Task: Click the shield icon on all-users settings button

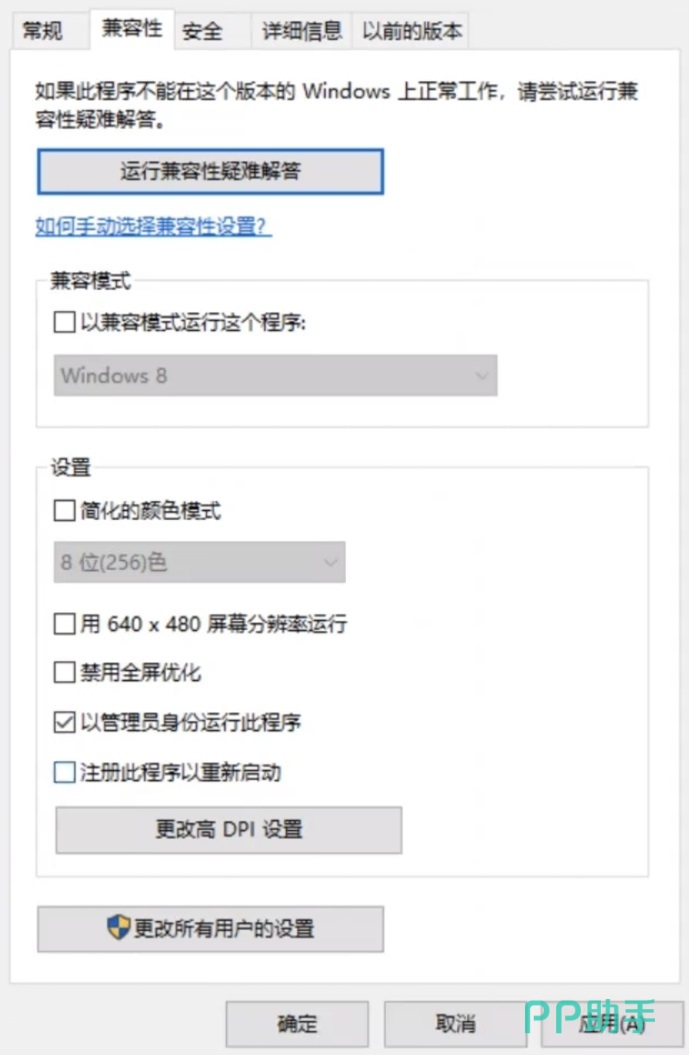Action: [119, 928]
